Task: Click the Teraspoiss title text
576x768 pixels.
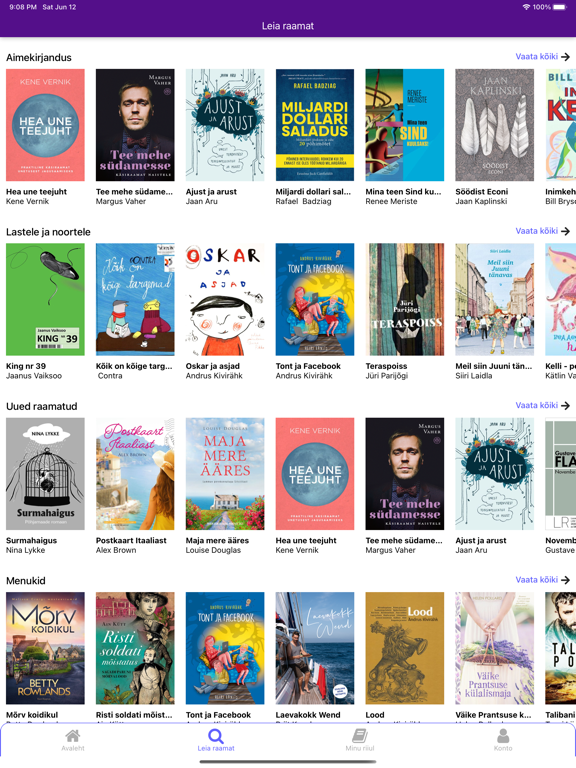Action: click(386, 366)
